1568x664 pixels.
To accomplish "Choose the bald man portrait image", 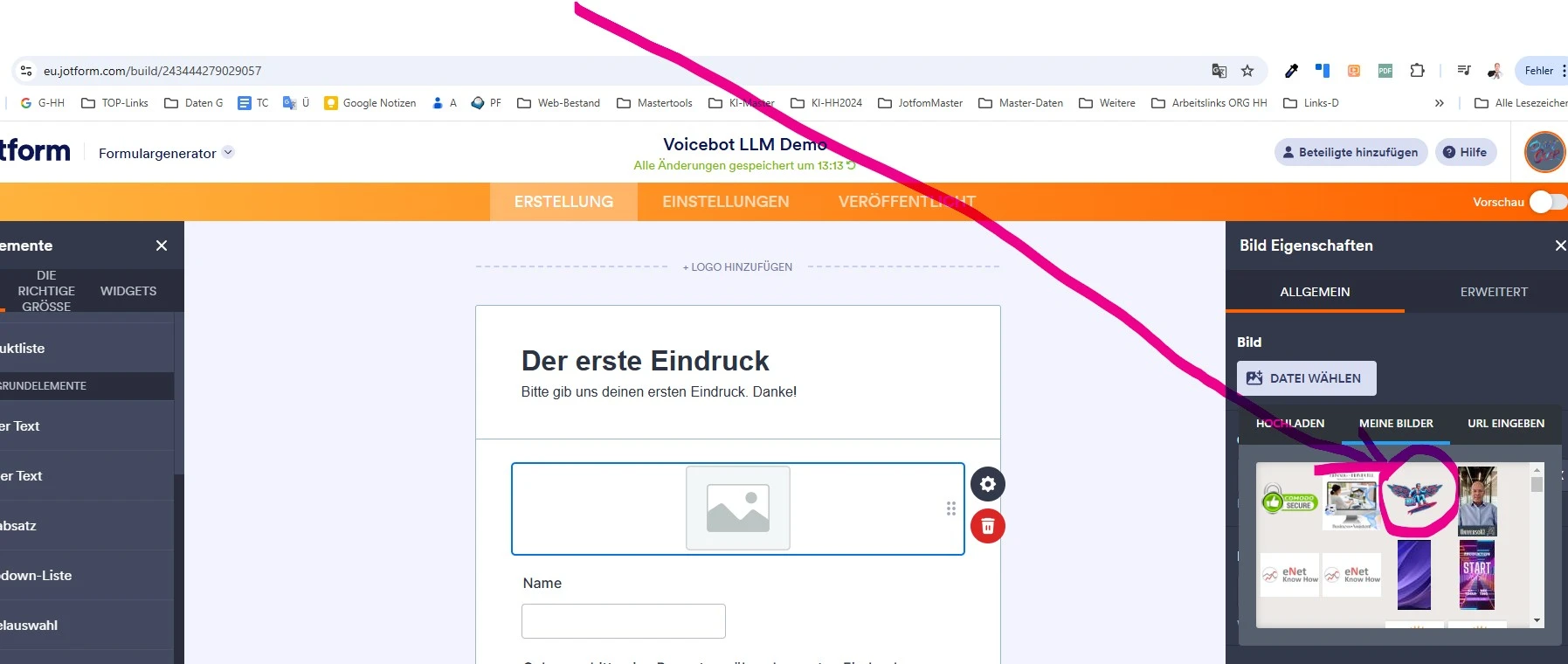I will coord(1477,501).
